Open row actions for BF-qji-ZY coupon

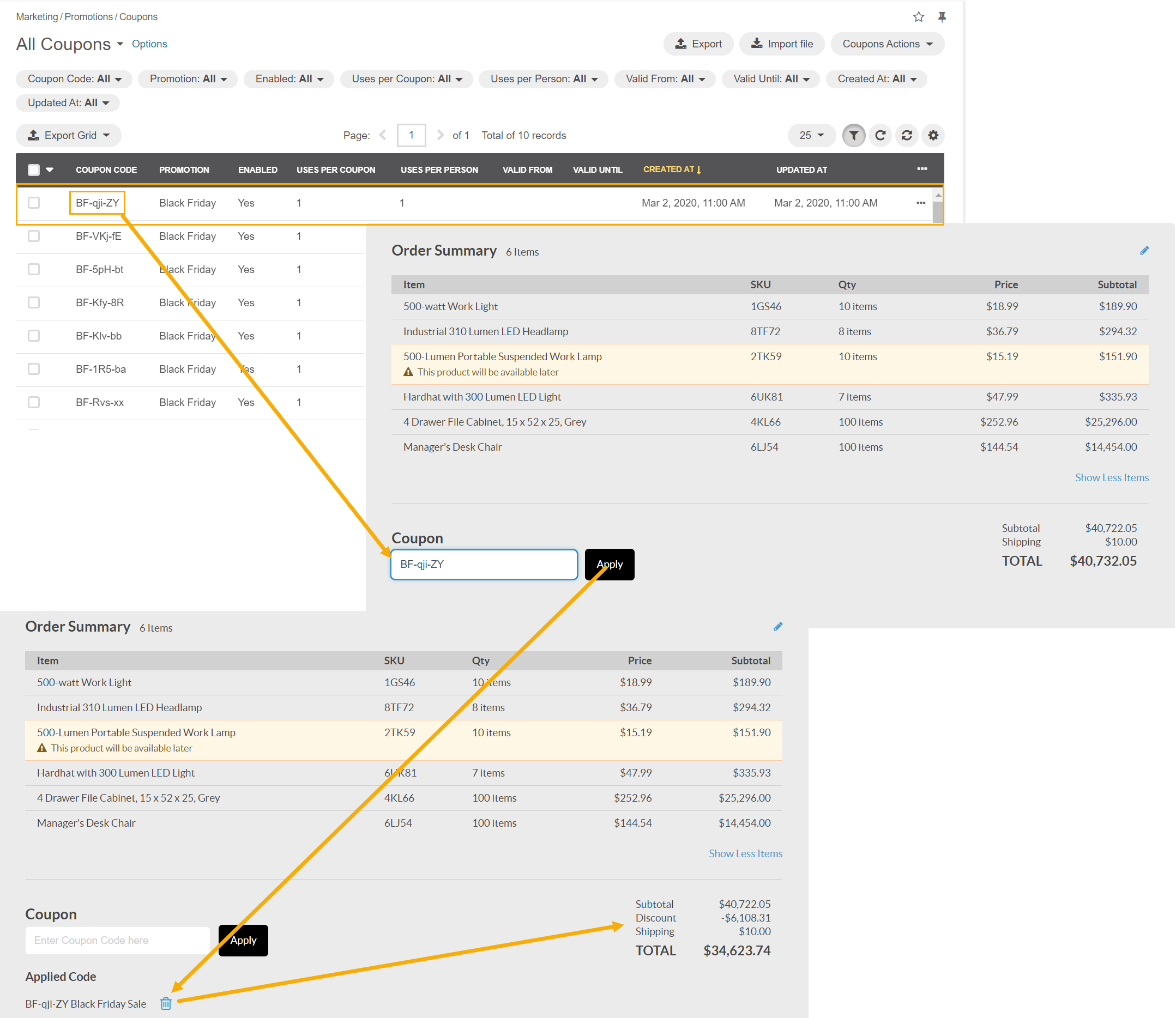pos(920,203)
